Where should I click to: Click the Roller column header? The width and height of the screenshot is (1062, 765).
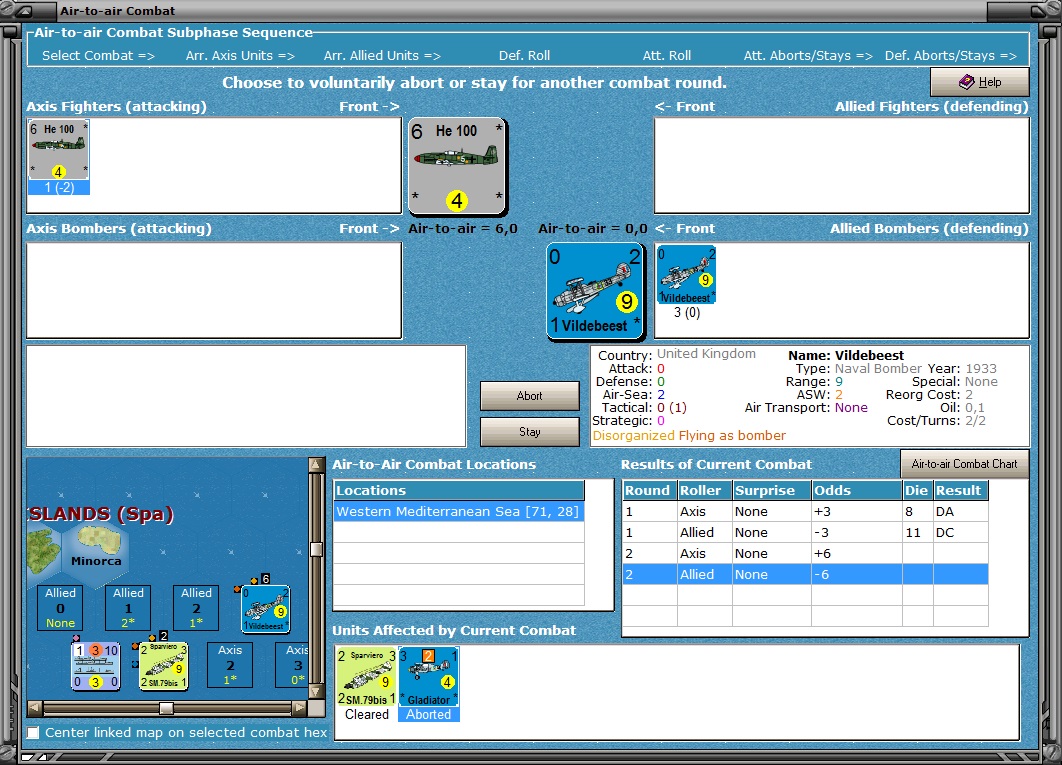coord(704,490)
